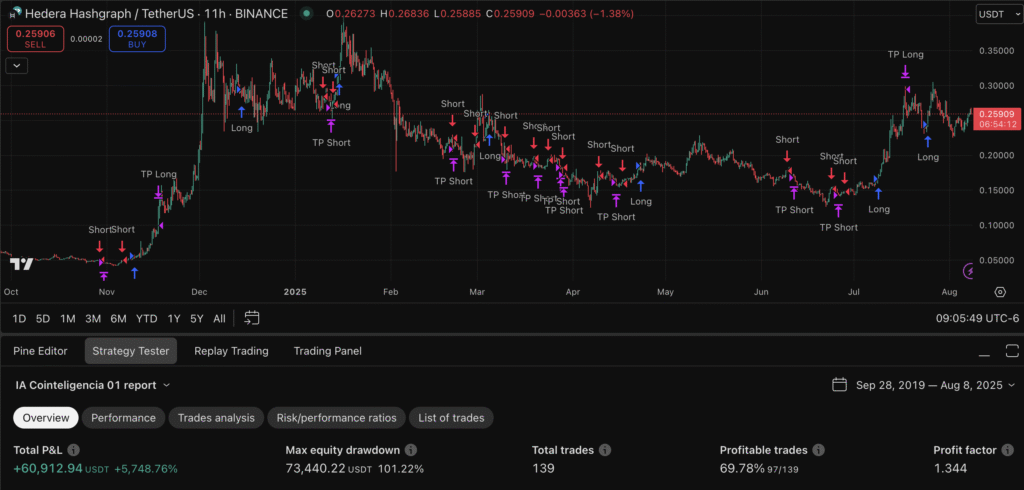Click the info icon beside Total P&L
The width and height of the screenshot is (1024, 490).
point(74,450)
